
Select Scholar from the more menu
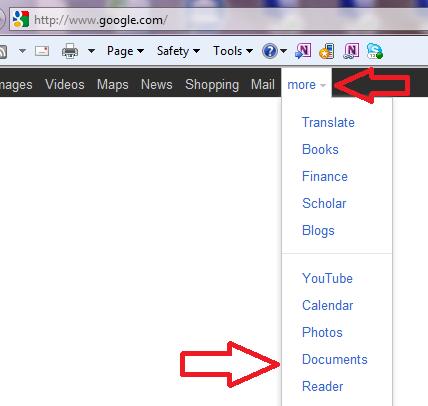[324, 203]
